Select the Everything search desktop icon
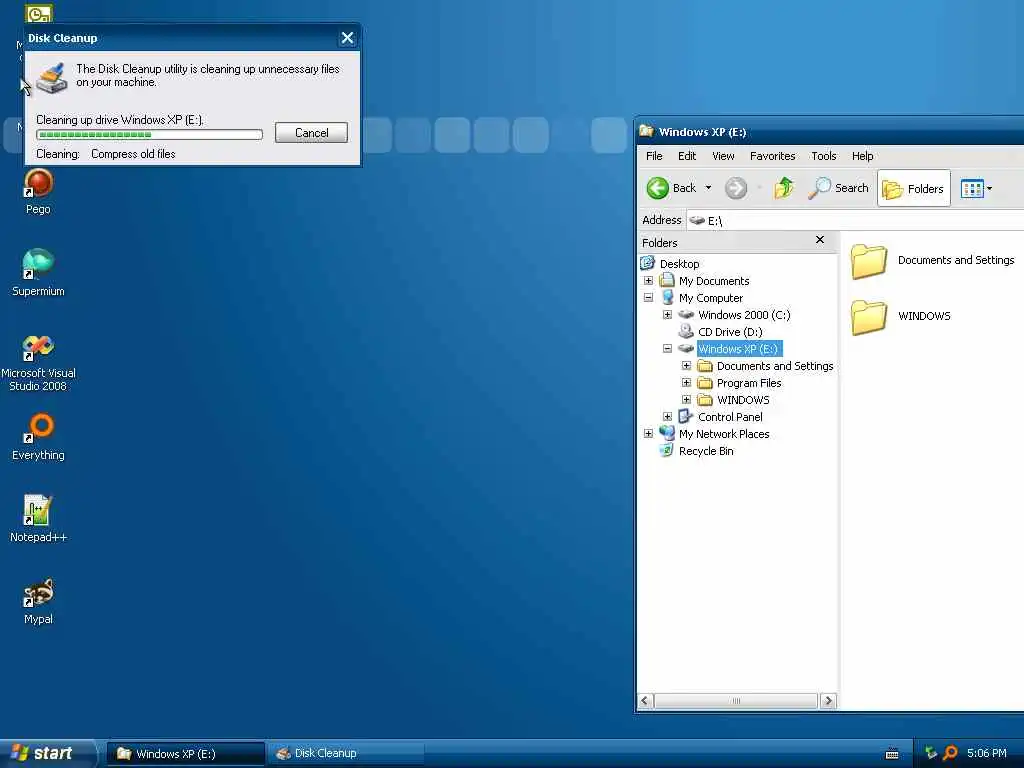Viewport: 1024px width, 768px height. 38,437
